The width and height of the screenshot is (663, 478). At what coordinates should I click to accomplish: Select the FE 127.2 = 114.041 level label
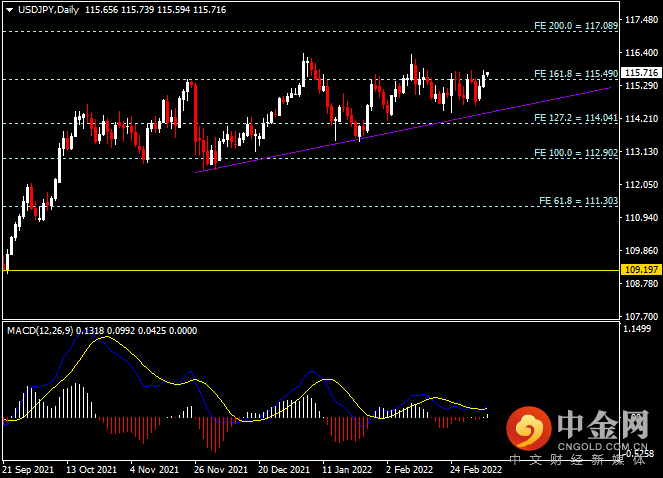tap(575, 118)
